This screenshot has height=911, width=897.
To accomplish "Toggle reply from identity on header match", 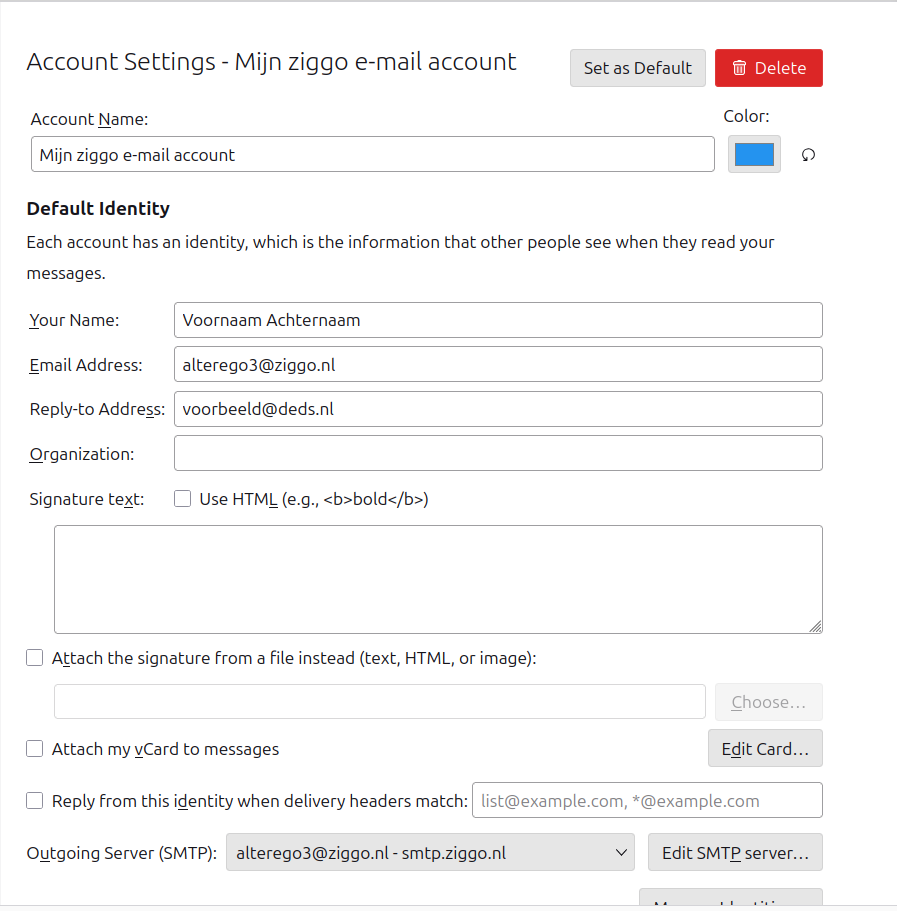I will (35, 801).
